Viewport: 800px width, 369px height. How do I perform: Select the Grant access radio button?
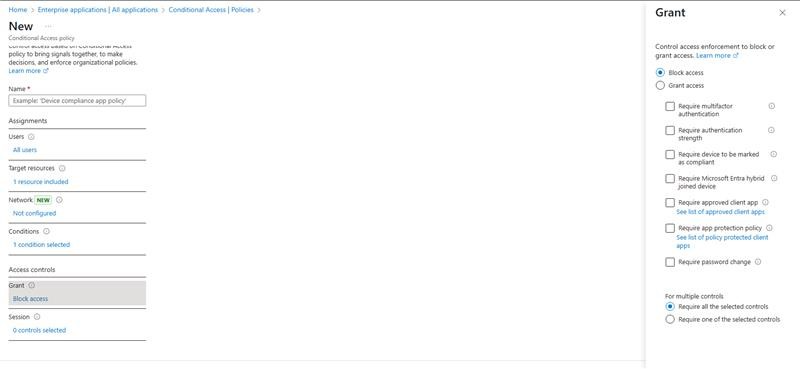tap(660, 85)
